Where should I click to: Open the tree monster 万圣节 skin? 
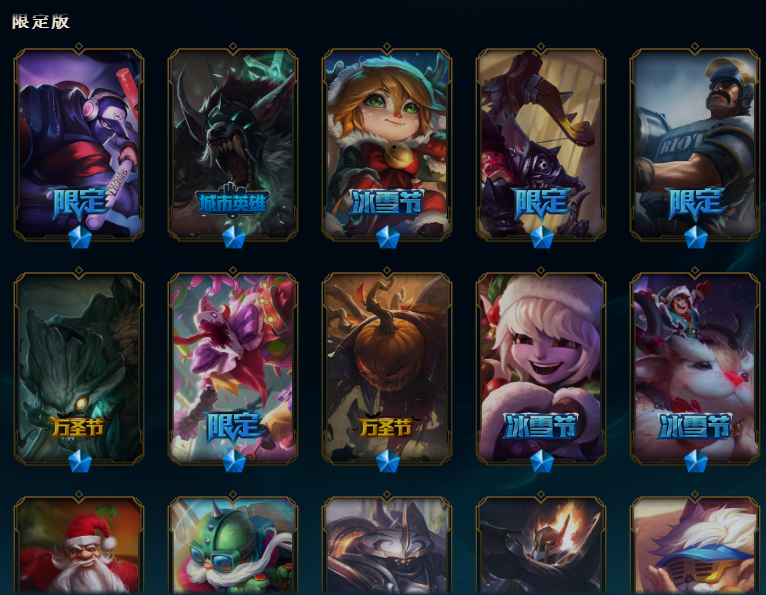pyautogui.click(x=79, y=367)
